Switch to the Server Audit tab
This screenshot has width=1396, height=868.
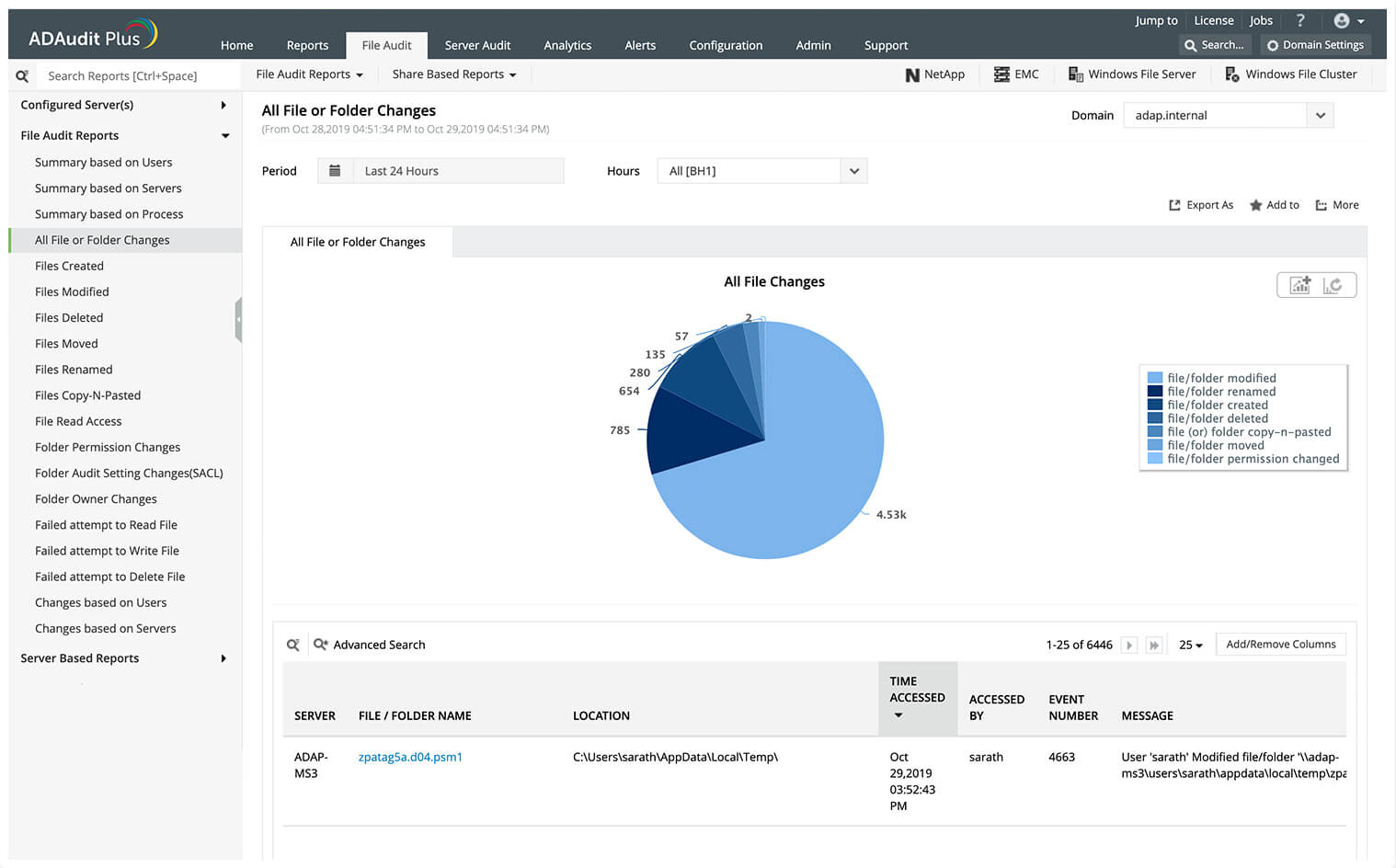click(477, 45)
